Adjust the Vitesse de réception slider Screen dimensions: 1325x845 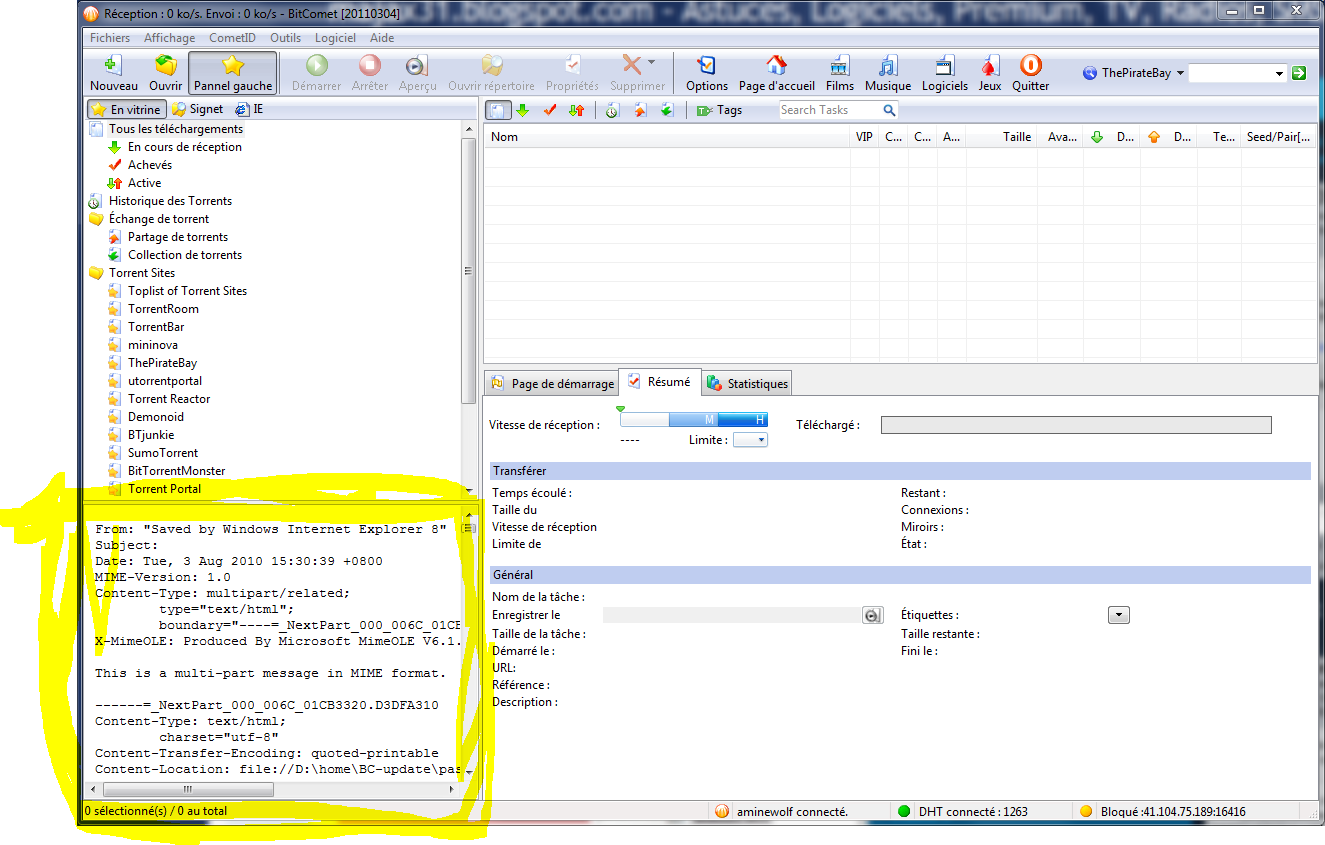point(694,420)
